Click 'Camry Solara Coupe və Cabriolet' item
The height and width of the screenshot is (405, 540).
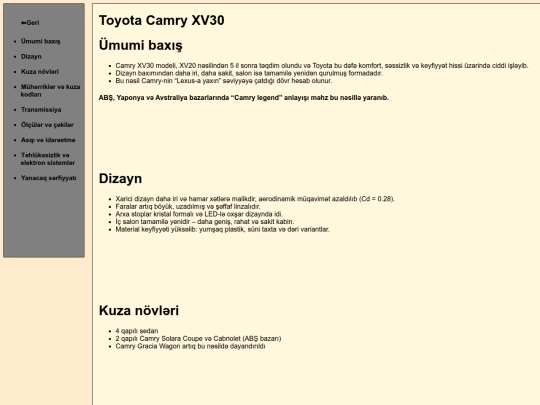(x=198, y=339)
